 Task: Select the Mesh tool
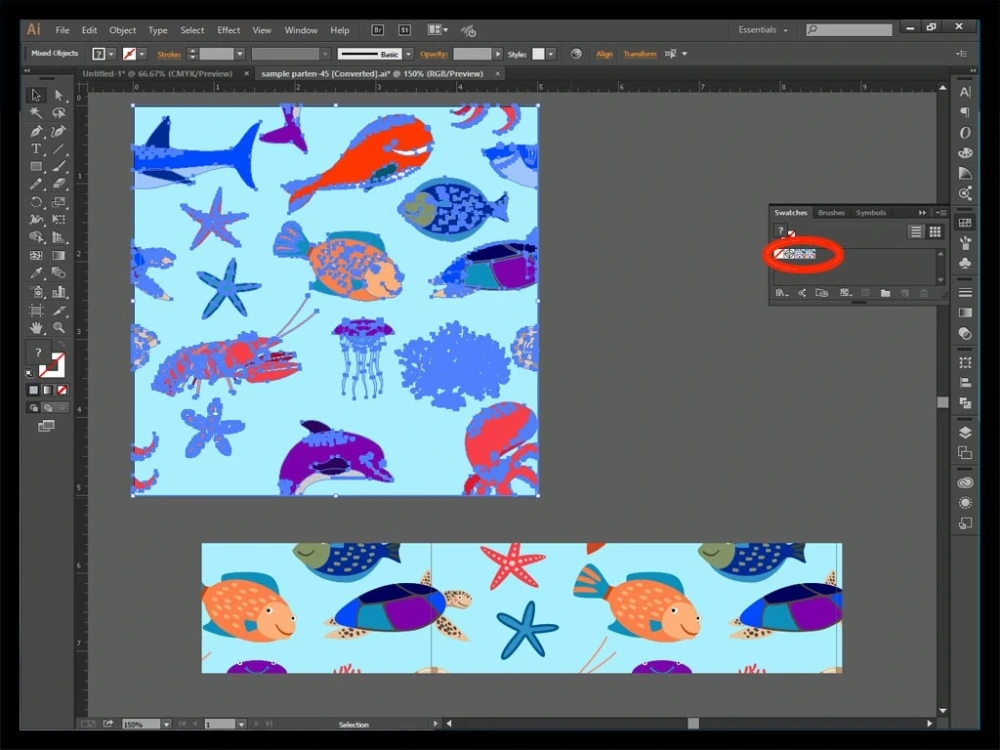pos(36,255)
